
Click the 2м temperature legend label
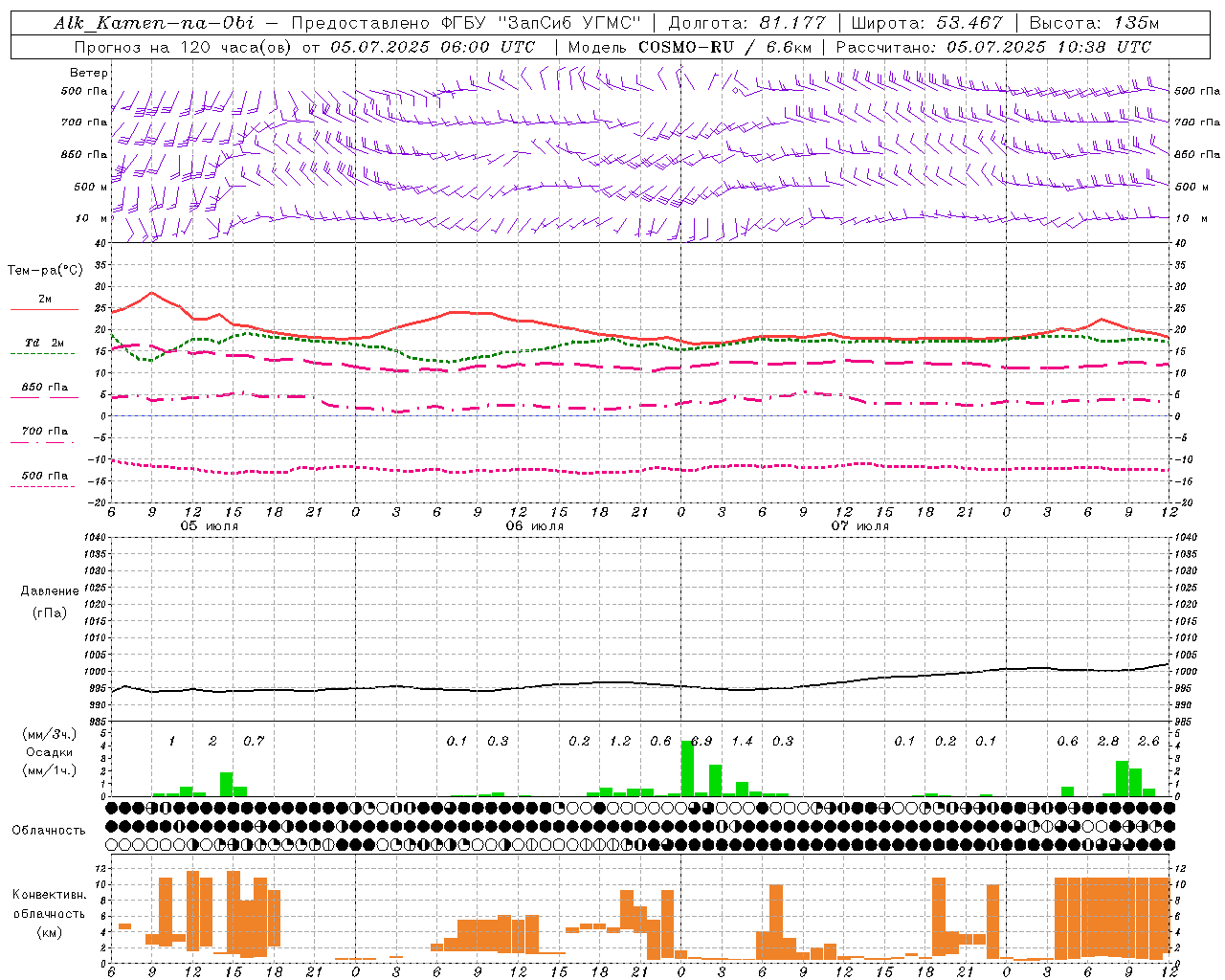point(45,300)
